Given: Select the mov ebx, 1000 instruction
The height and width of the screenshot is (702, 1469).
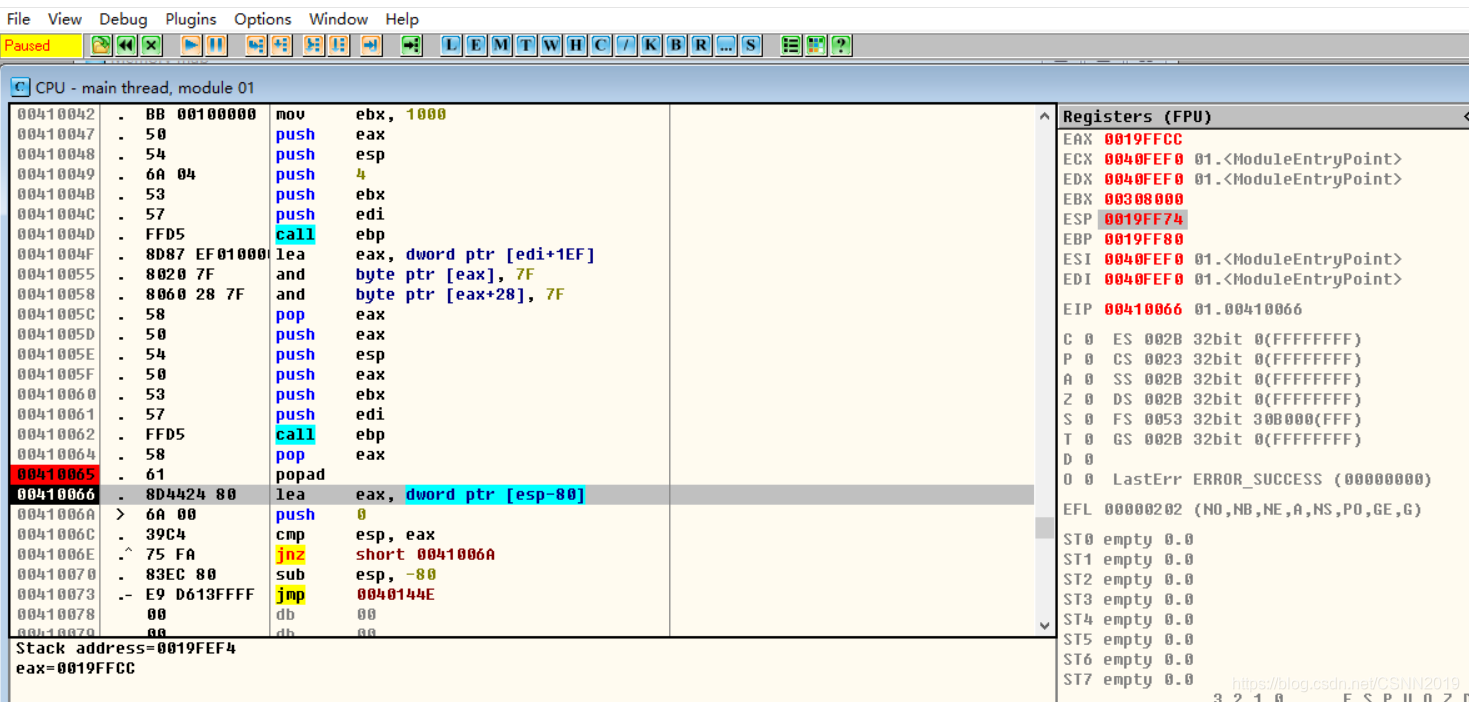Looking at the screenshot, I should [361, 114].
